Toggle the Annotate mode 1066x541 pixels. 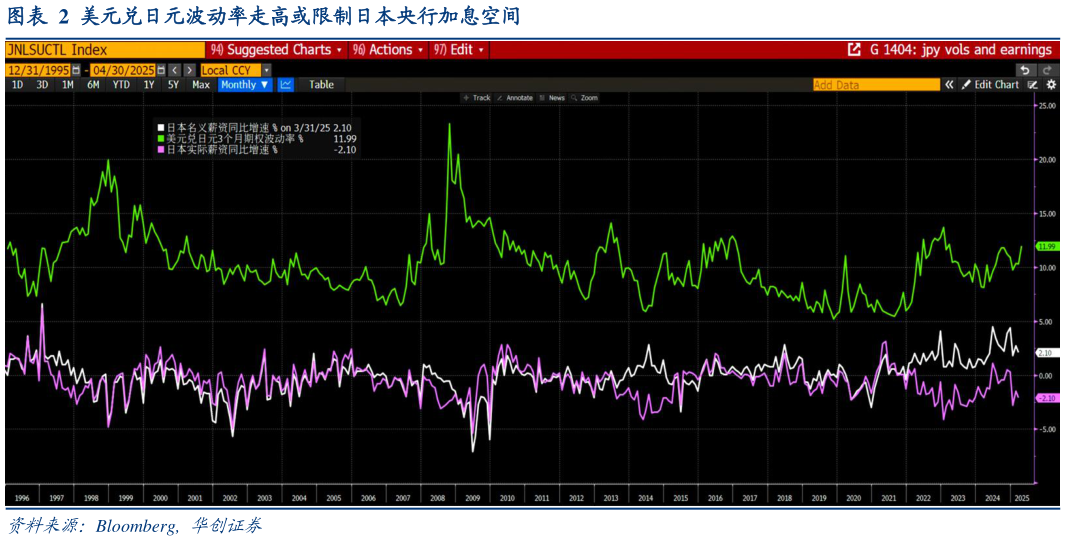pos(514,98)
